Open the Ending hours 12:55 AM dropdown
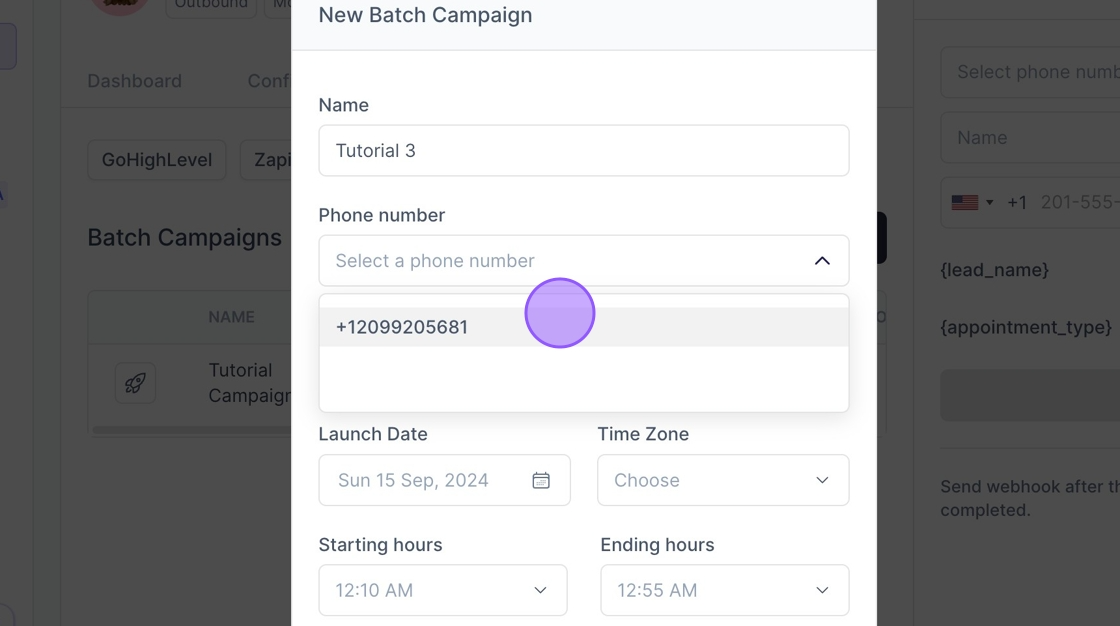Screen dimensions: 1120x626 724,590
